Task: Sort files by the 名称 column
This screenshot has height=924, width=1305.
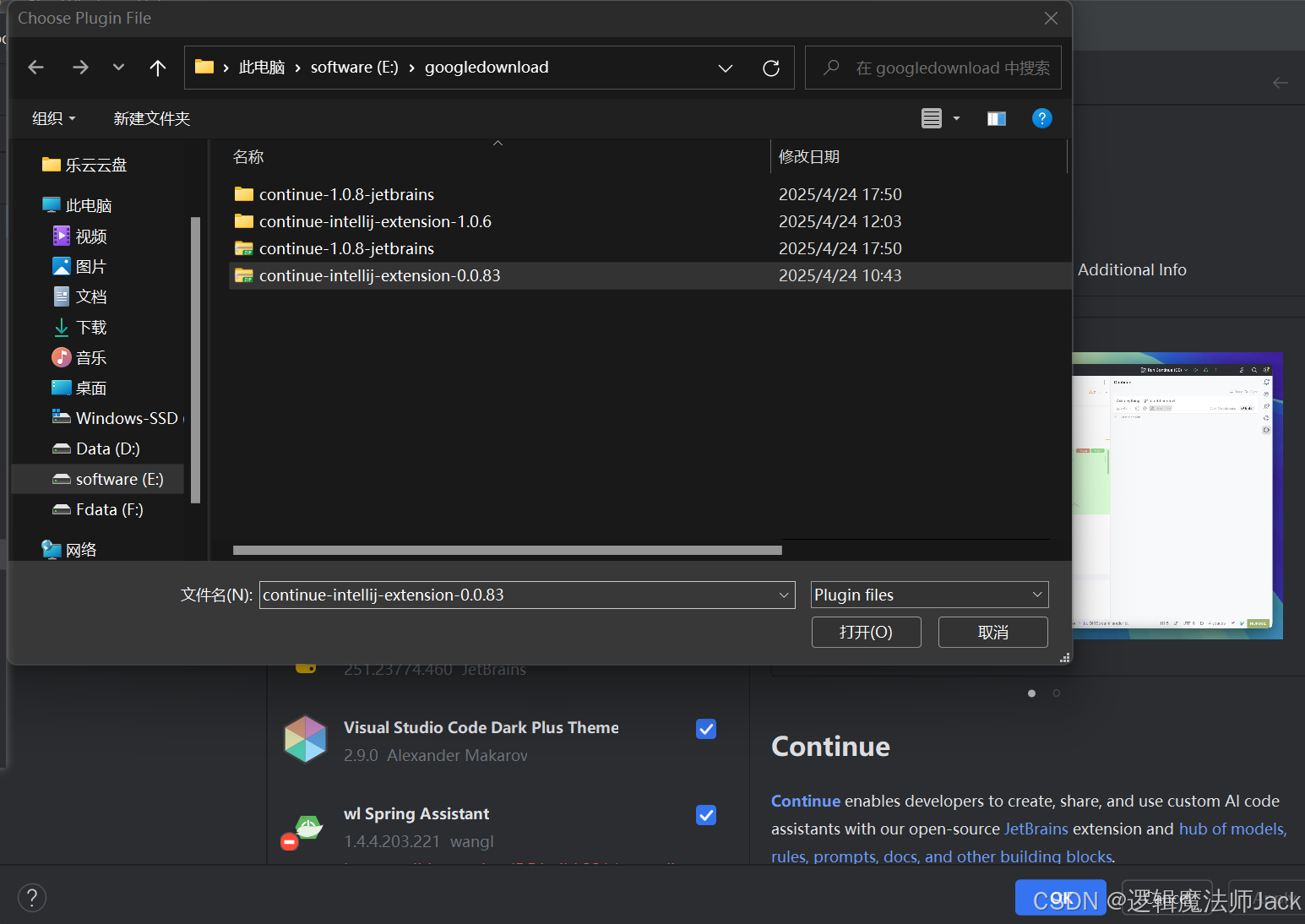Action: coord(248,157)
